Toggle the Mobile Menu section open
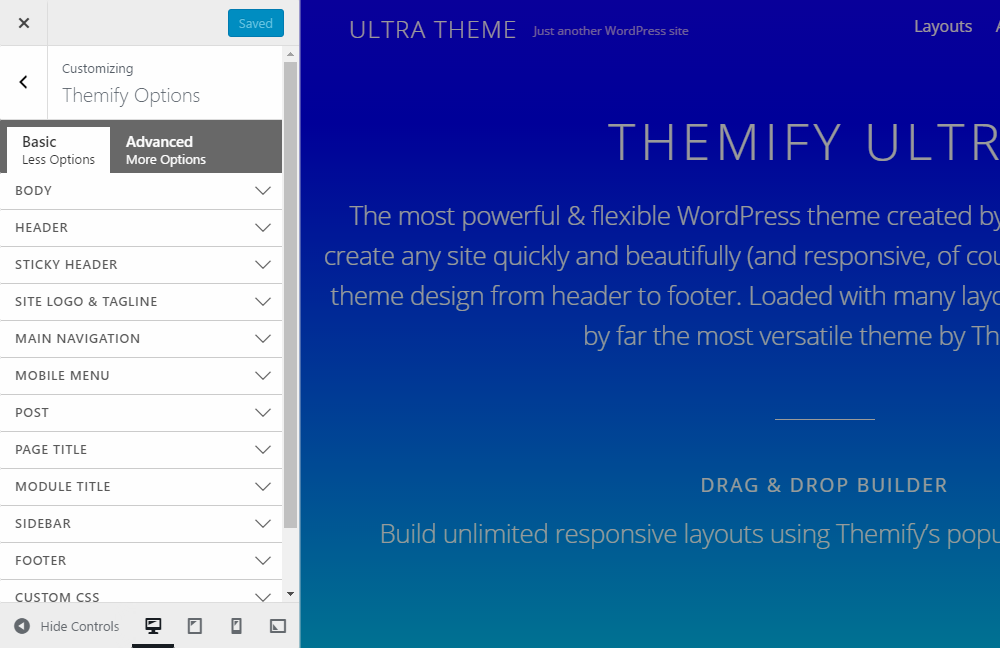The width and height of the screenshot is (1000, 648). [141, 376]
